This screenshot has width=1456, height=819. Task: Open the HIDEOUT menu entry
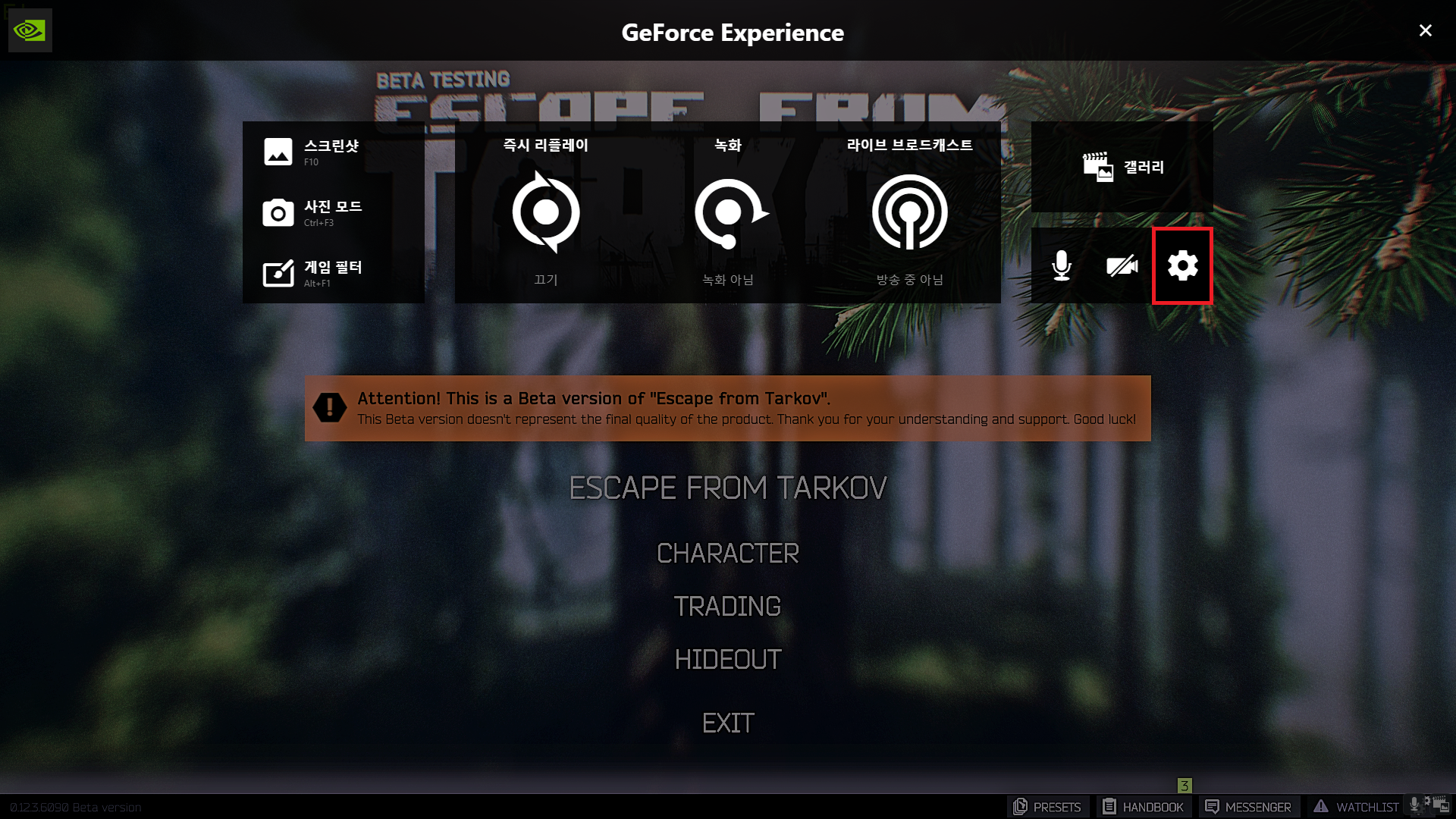pos(727,660)
